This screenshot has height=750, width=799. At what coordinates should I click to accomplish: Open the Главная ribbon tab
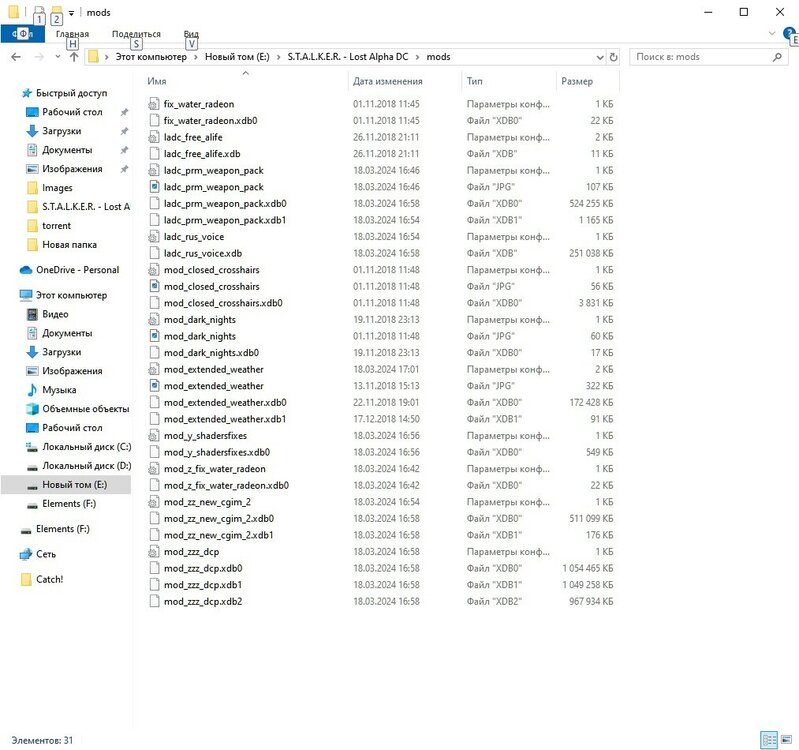[x=72, y=34]
